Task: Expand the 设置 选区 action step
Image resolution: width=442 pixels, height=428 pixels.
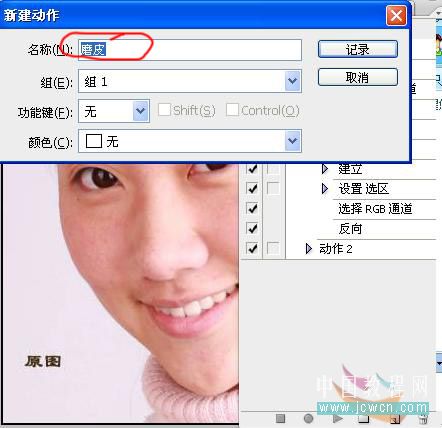Action: (325, 189)
